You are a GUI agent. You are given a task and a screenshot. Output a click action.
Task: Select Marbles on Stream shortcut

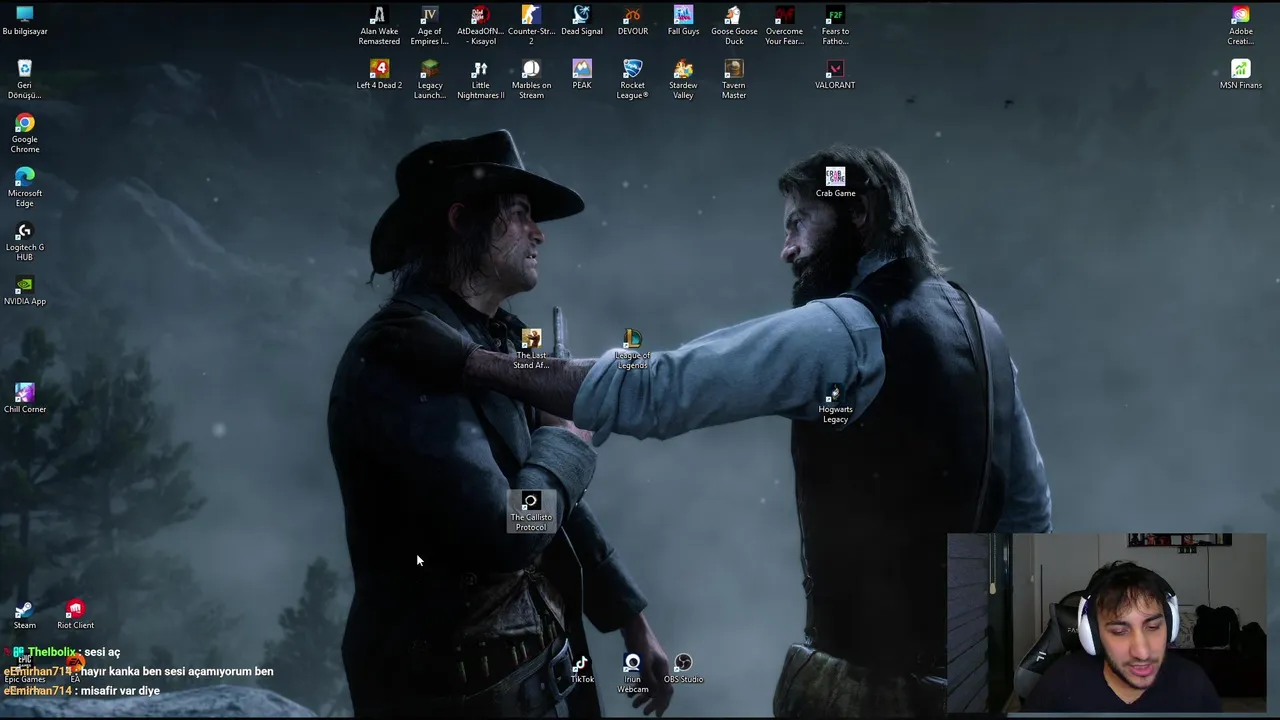(x=531, y=80)
